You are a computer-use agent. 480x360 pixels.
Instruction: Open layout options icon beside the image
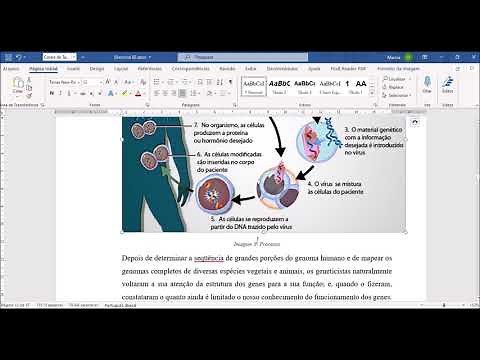pyautogui.click(x=415, y=123)
